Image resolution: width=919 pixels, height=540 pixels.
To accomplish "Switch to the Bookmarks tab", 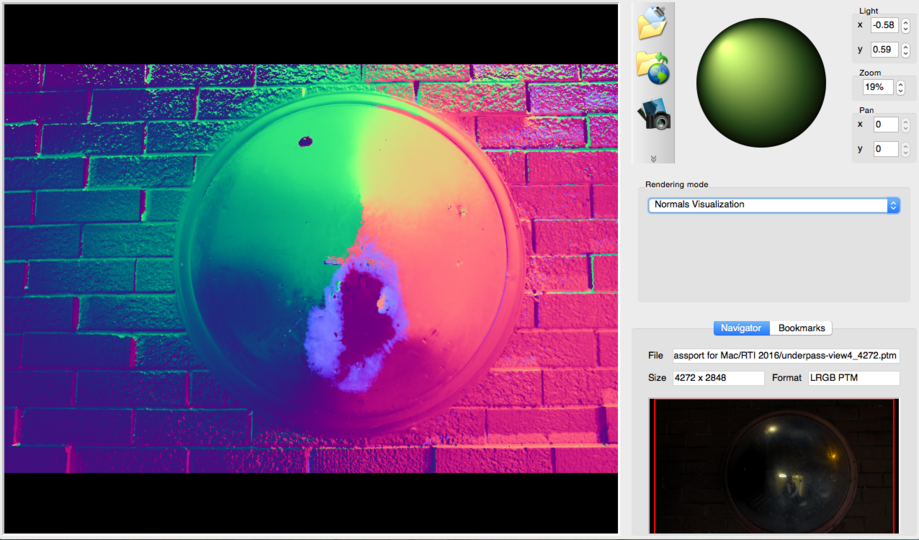I will [x=801, y=328].
